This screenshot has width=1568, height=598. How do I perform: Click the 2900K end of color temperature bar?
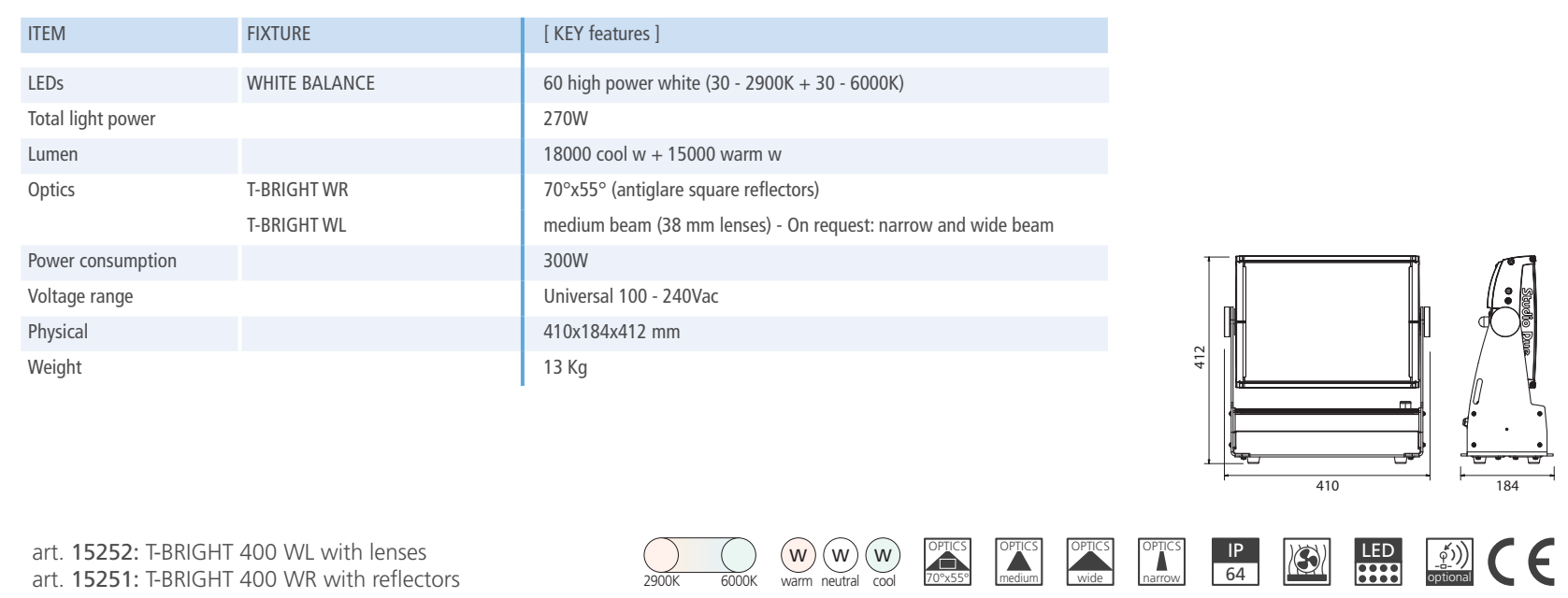[x=661, y=555]
